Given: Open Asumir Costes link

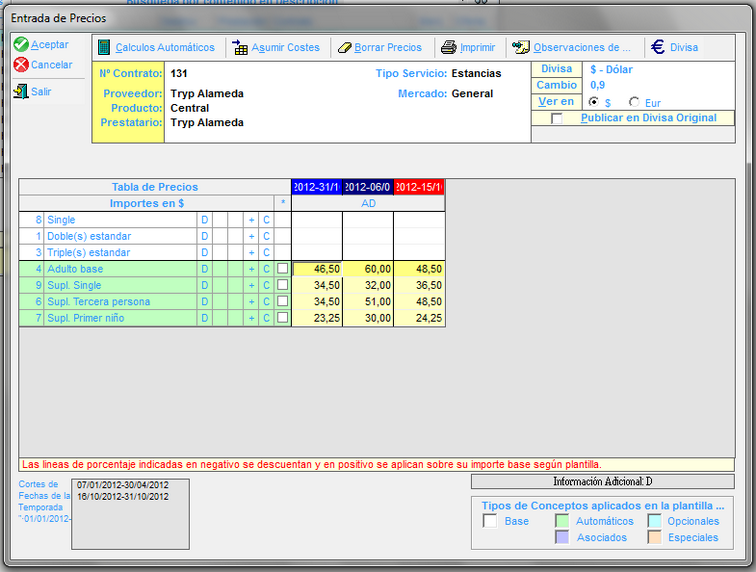Looking at the screenshot, I should (285, 47).
